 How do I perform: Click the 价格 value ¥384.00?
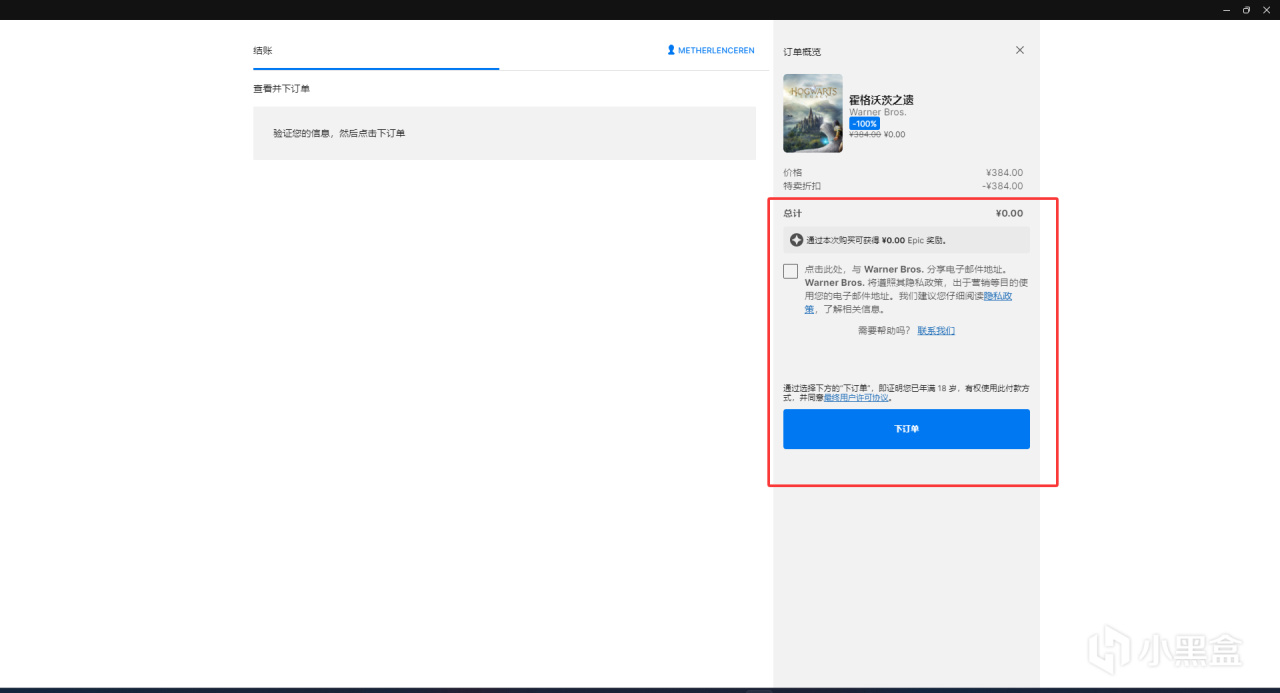click(x=1004, y=173)
